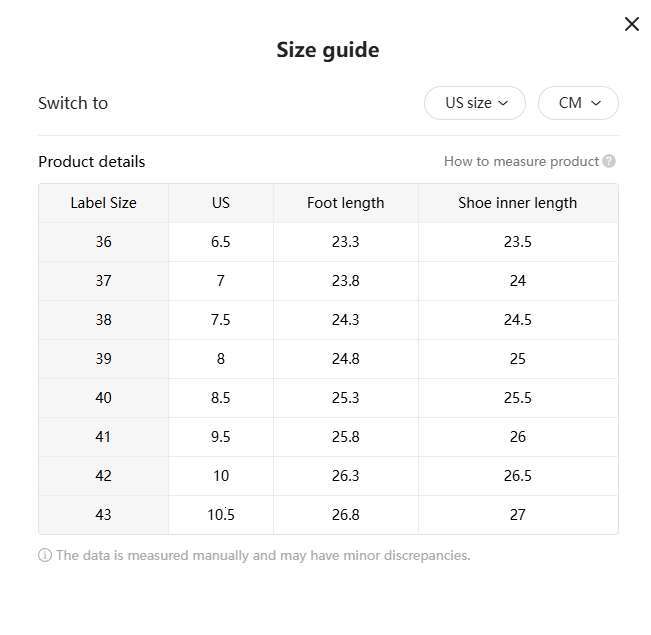Open the CM unit dropdown
Viewport: 651px width, 635px height.
pyautogui.click(x=578, y=103)
